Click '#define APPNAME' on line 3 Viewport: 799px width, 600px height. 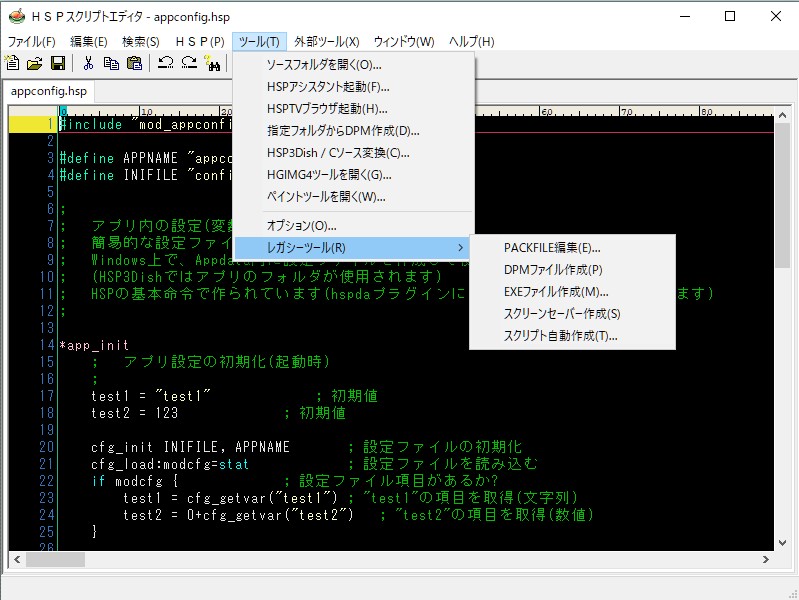click(x=118, y=158)
